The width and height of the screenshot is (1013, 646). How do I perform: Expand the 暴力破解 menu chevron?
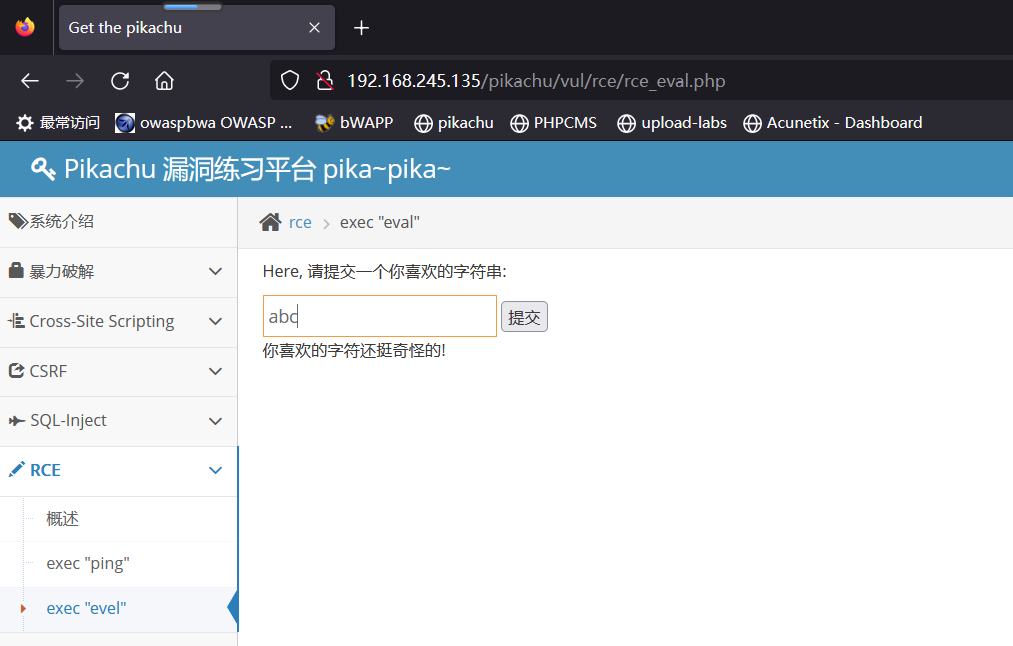[x=216, y=271]
